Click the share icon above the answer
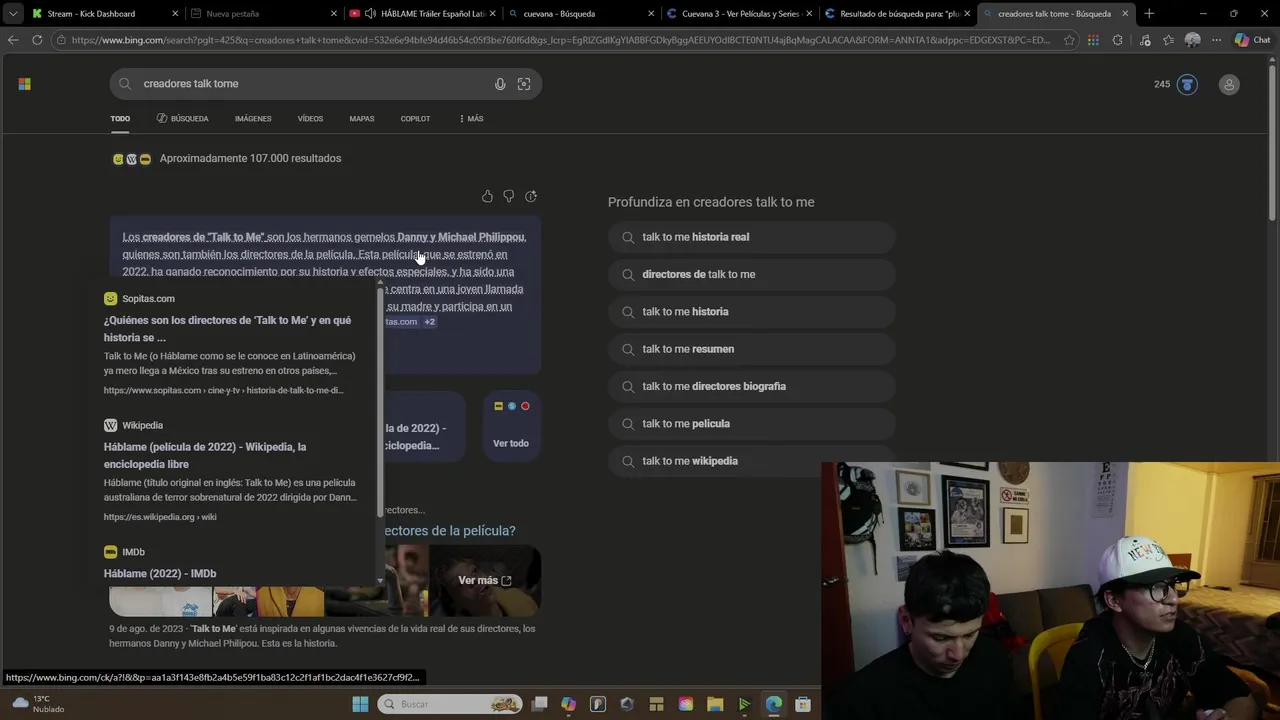The image size is (1280, 720). coord(531,196)
